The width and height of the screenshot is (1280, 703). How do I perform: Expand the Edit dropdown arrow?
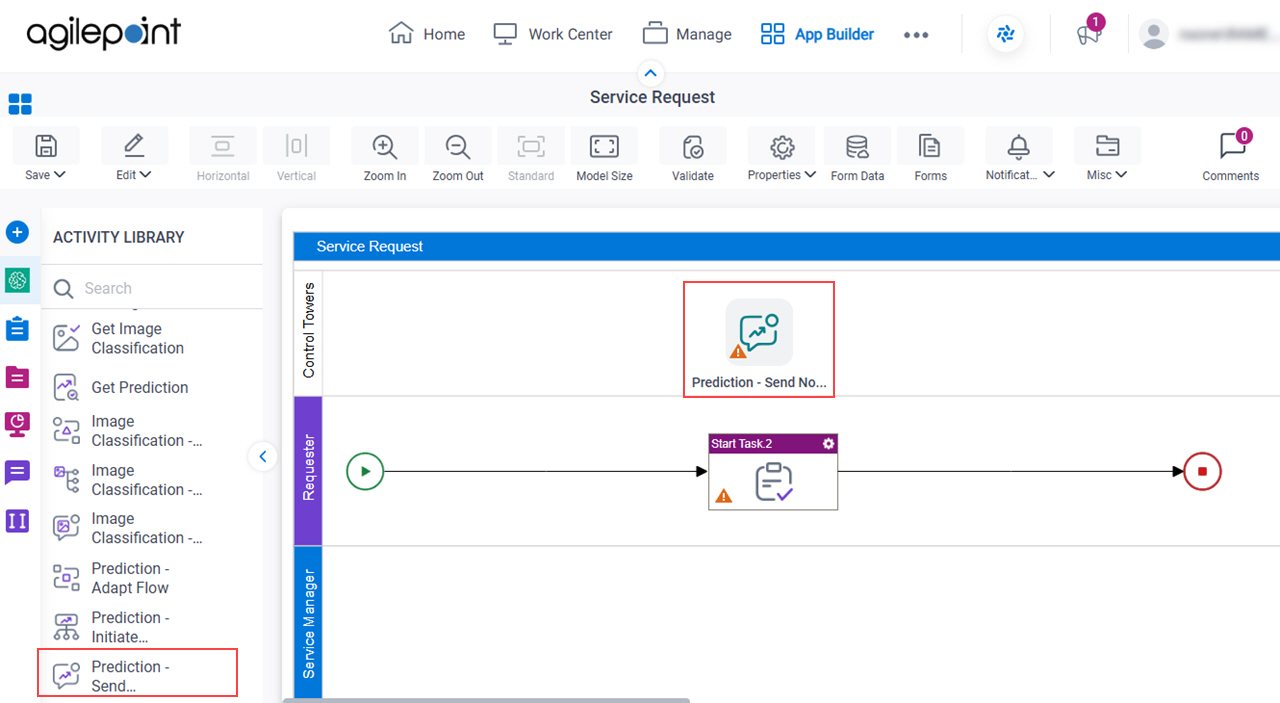(146, 175)
